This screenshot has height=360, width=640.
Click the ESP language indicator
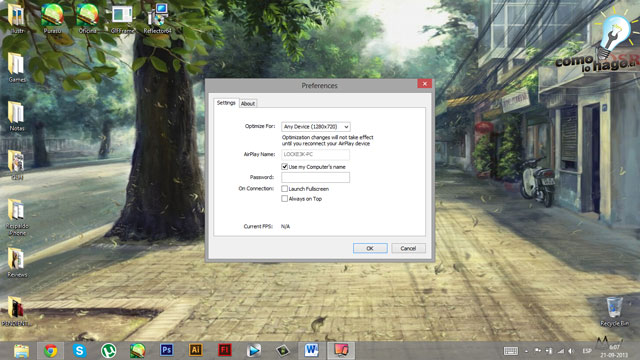click(x=587, y=351)
